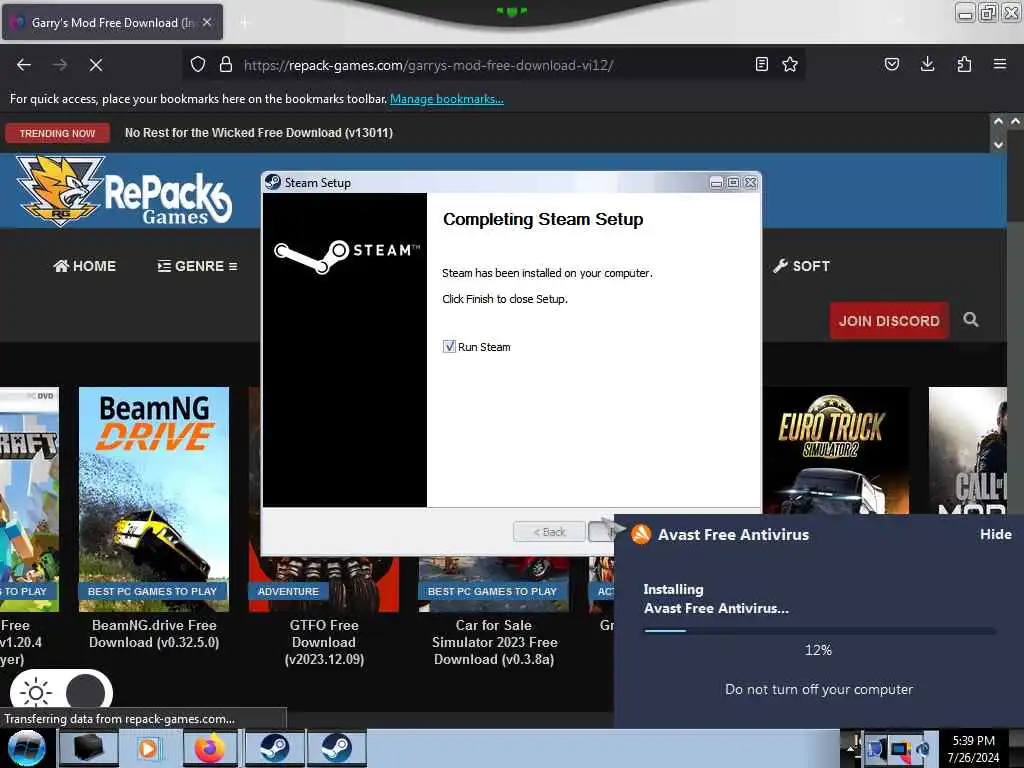Click ADVENTURE category tag on GTFO

[x=288, y=591]
